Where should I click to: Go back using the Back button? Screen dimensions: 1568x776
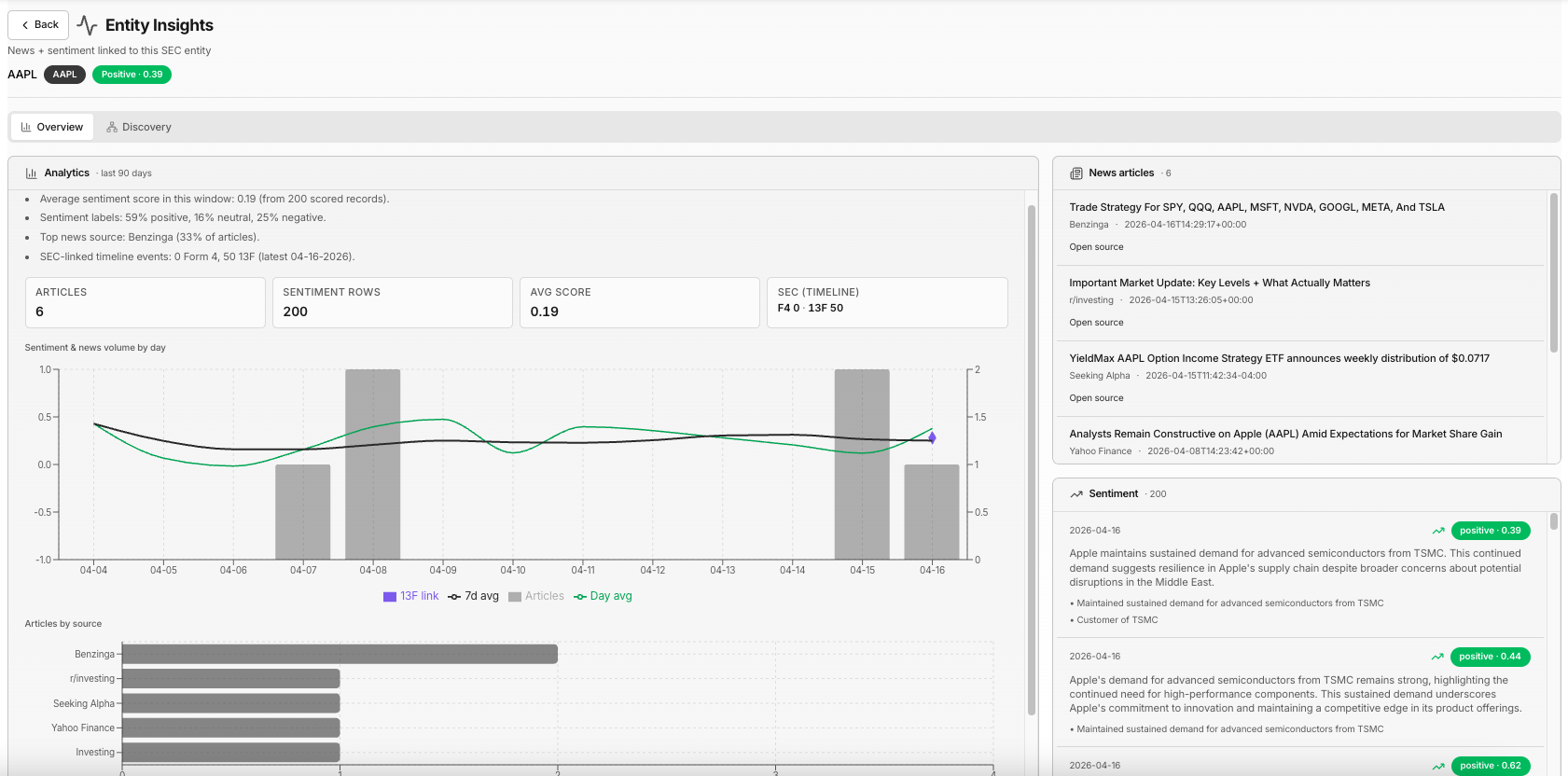coord(38,25)
